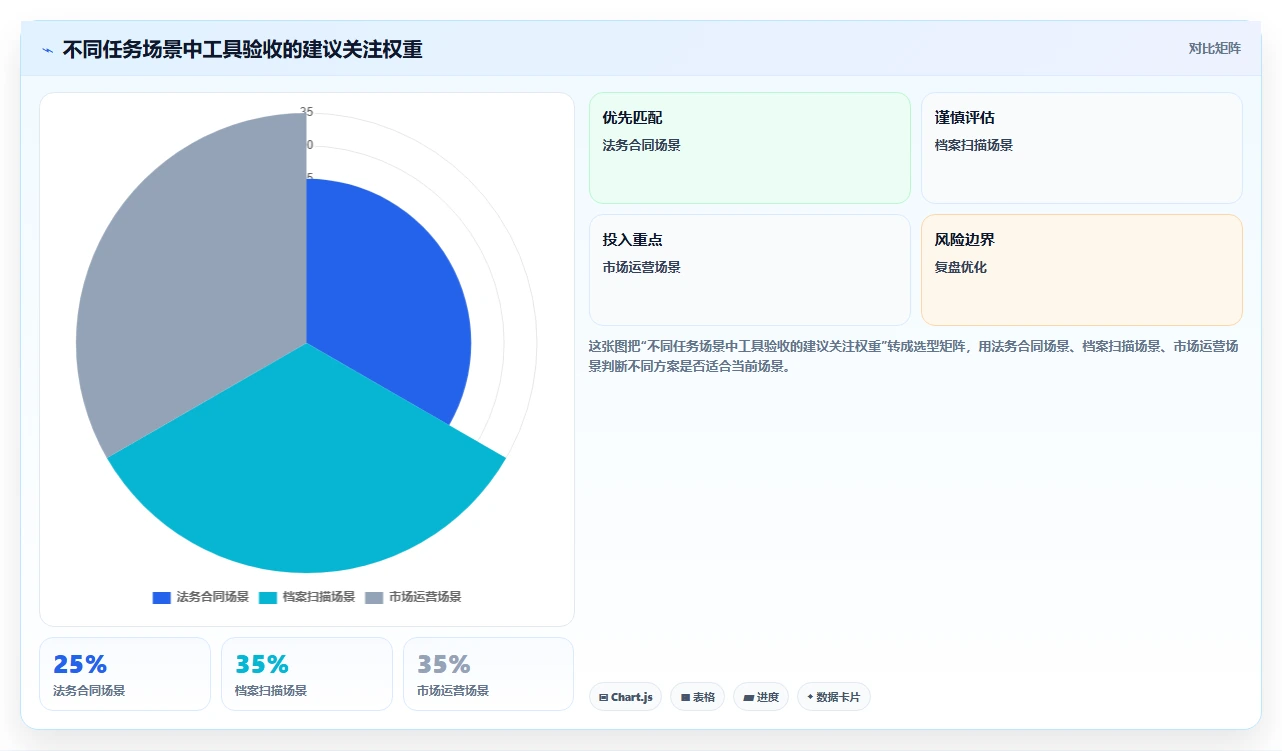1282x751 pixels.
Task: Click the 25% 法务合同场景 stat card
Action: point(125,674)
